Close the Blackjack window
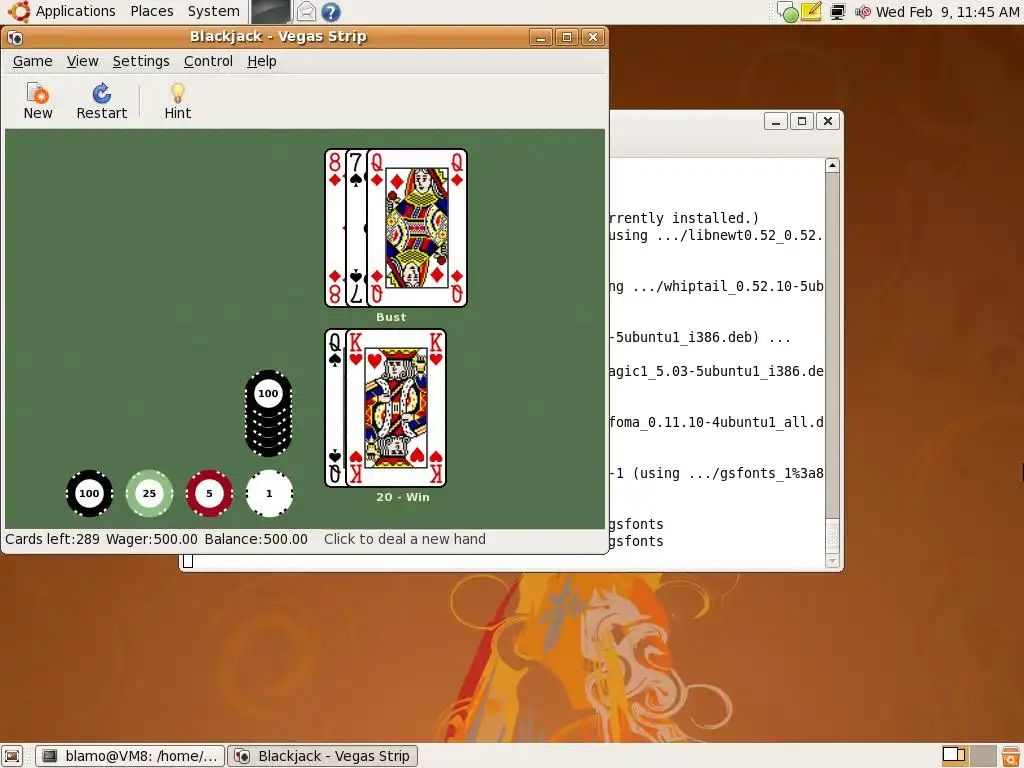 click(x=593, y=37)
